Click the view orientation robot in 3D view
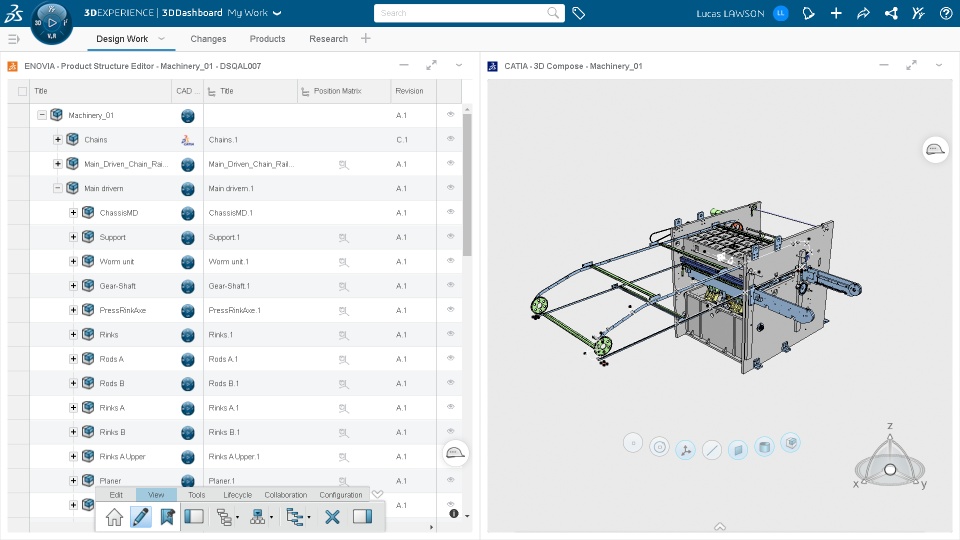The image size is (960, 540). point(890,456)
